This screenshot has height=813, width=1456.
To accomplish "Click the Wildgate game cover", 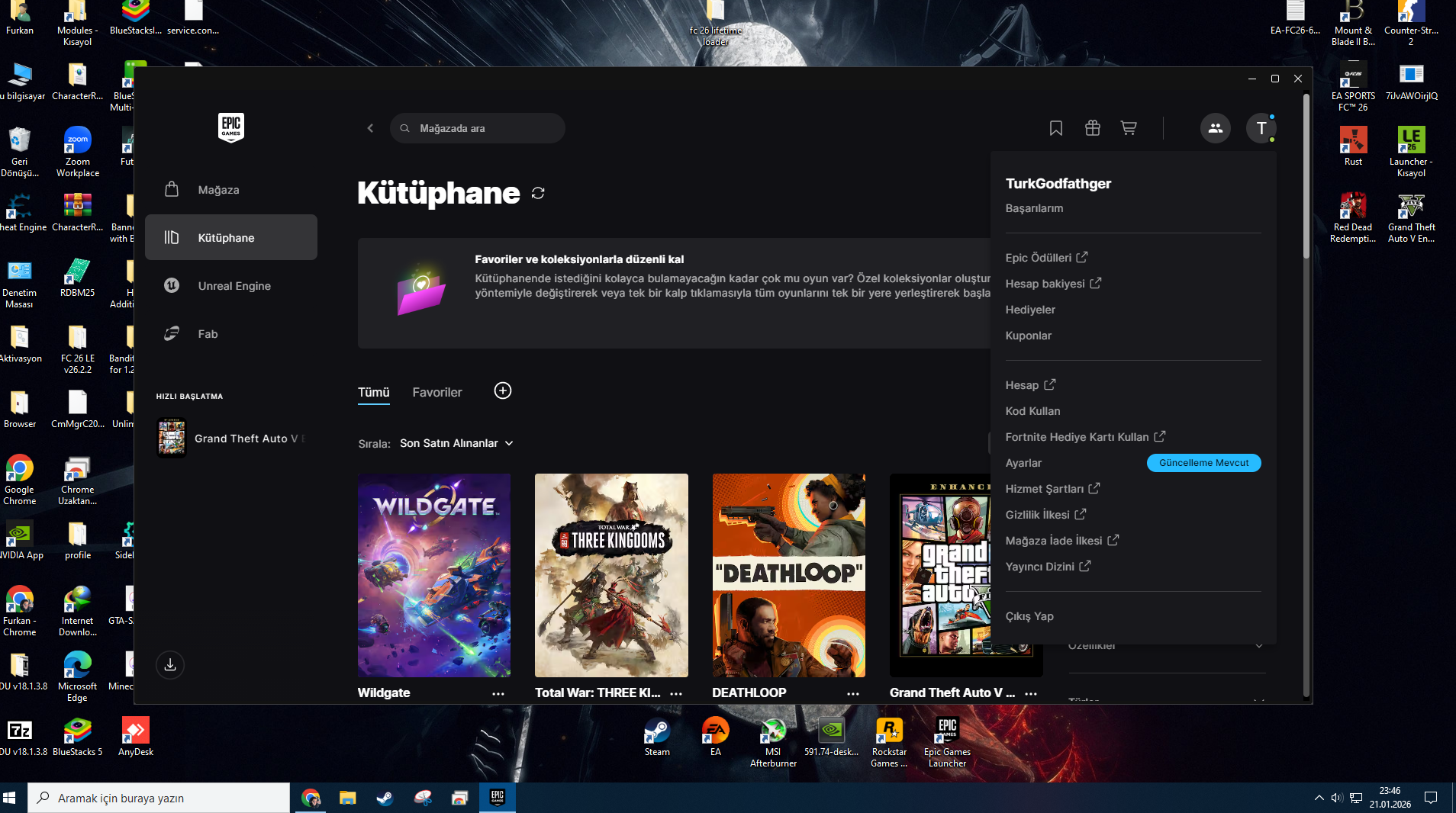I will point(434,575).
